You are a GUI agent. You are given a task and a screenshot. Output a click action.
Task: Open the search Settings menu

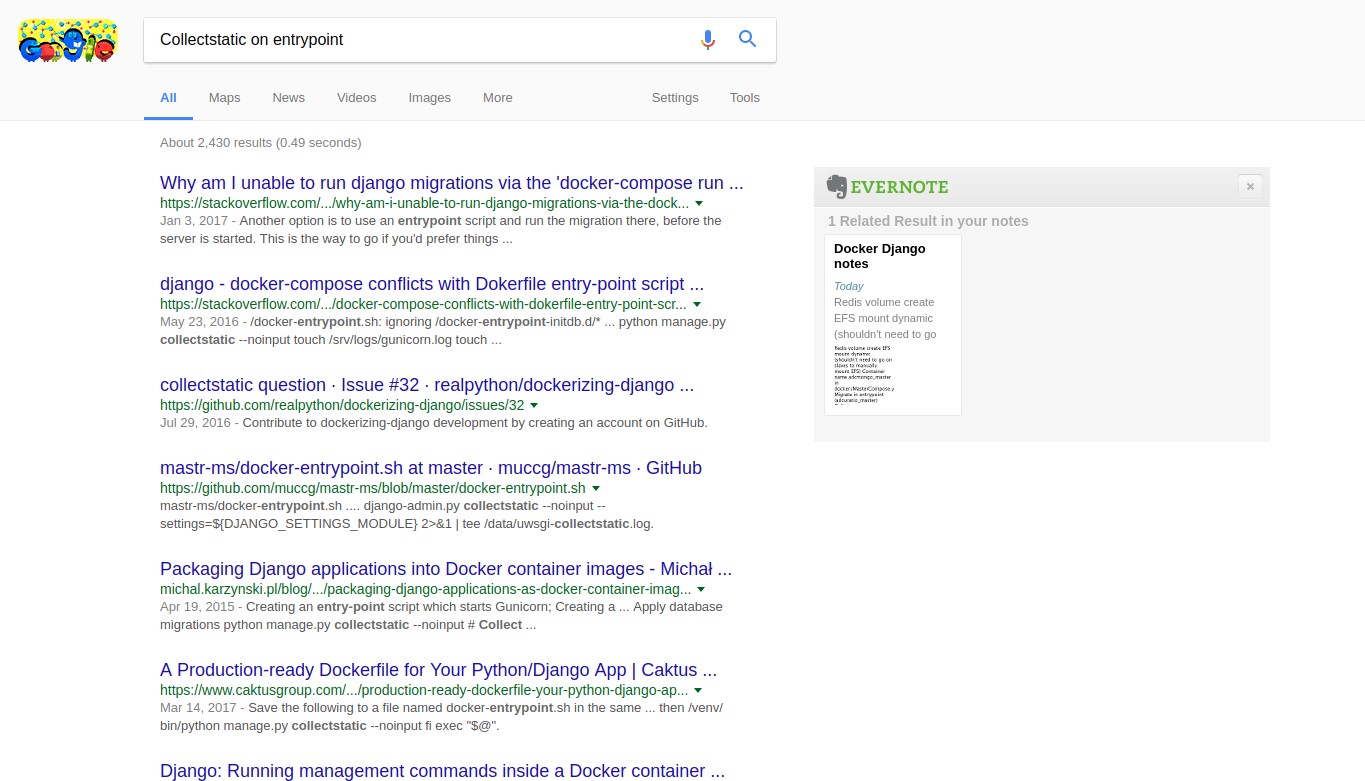(675, 98)
